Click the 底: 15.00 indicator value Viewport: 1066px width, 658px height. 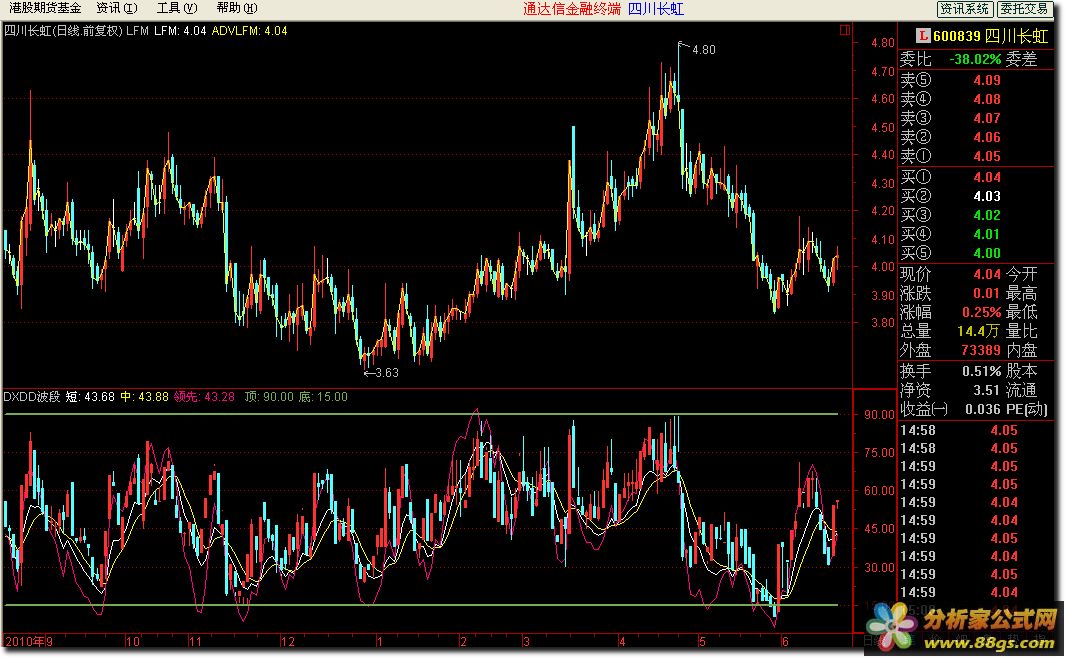tap(323, 396)
